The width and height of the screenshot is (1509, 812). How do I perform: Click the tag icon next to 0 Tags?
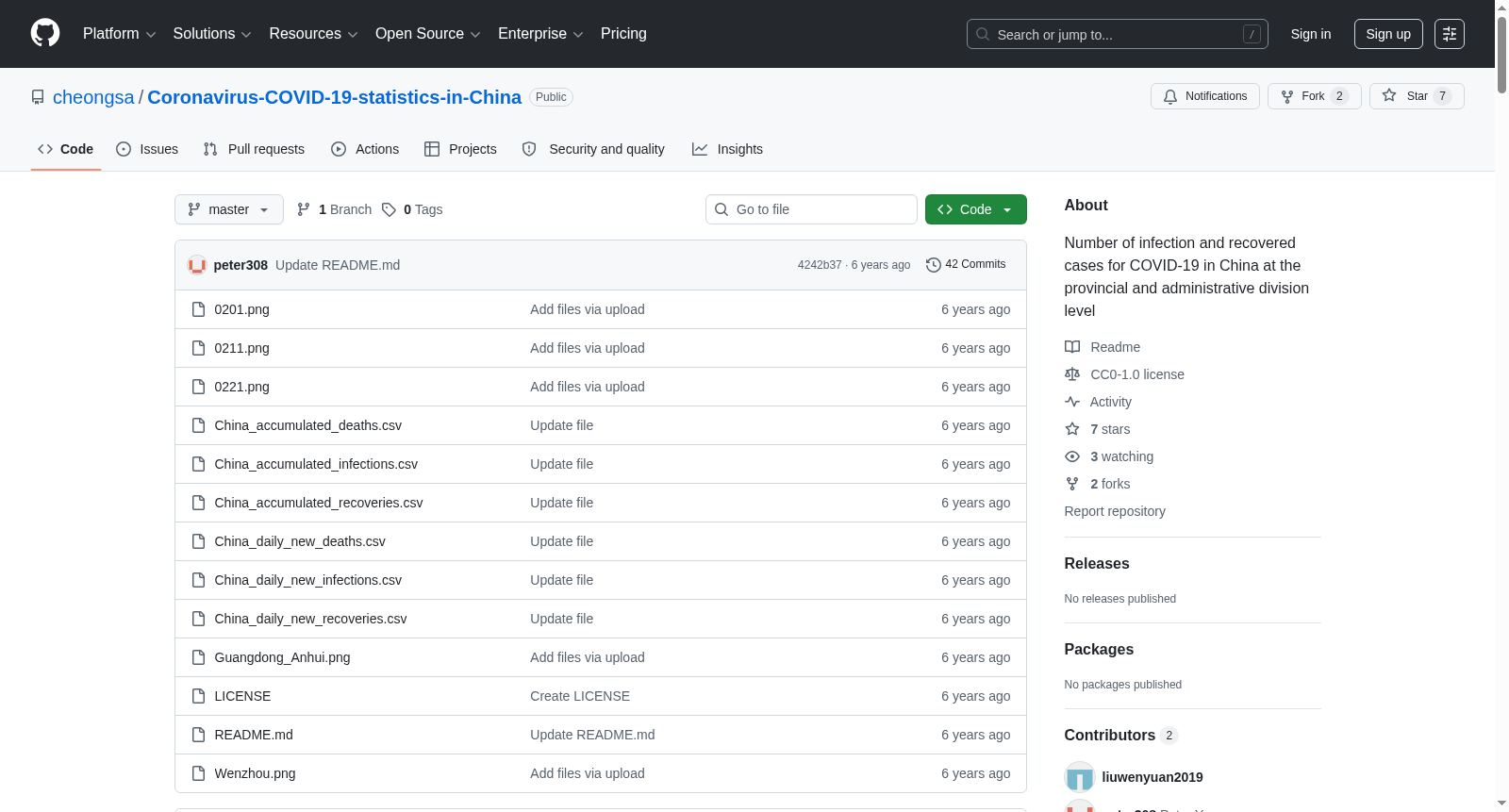389,209
